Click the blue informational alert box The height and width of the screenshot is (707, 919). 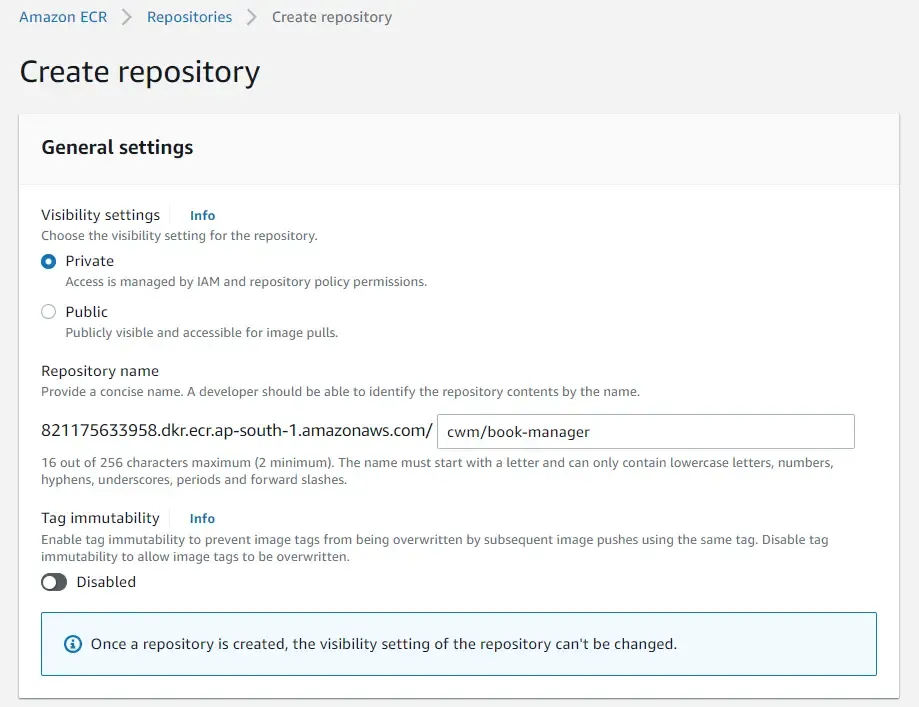pyautogui.click(x=459, y=644)
